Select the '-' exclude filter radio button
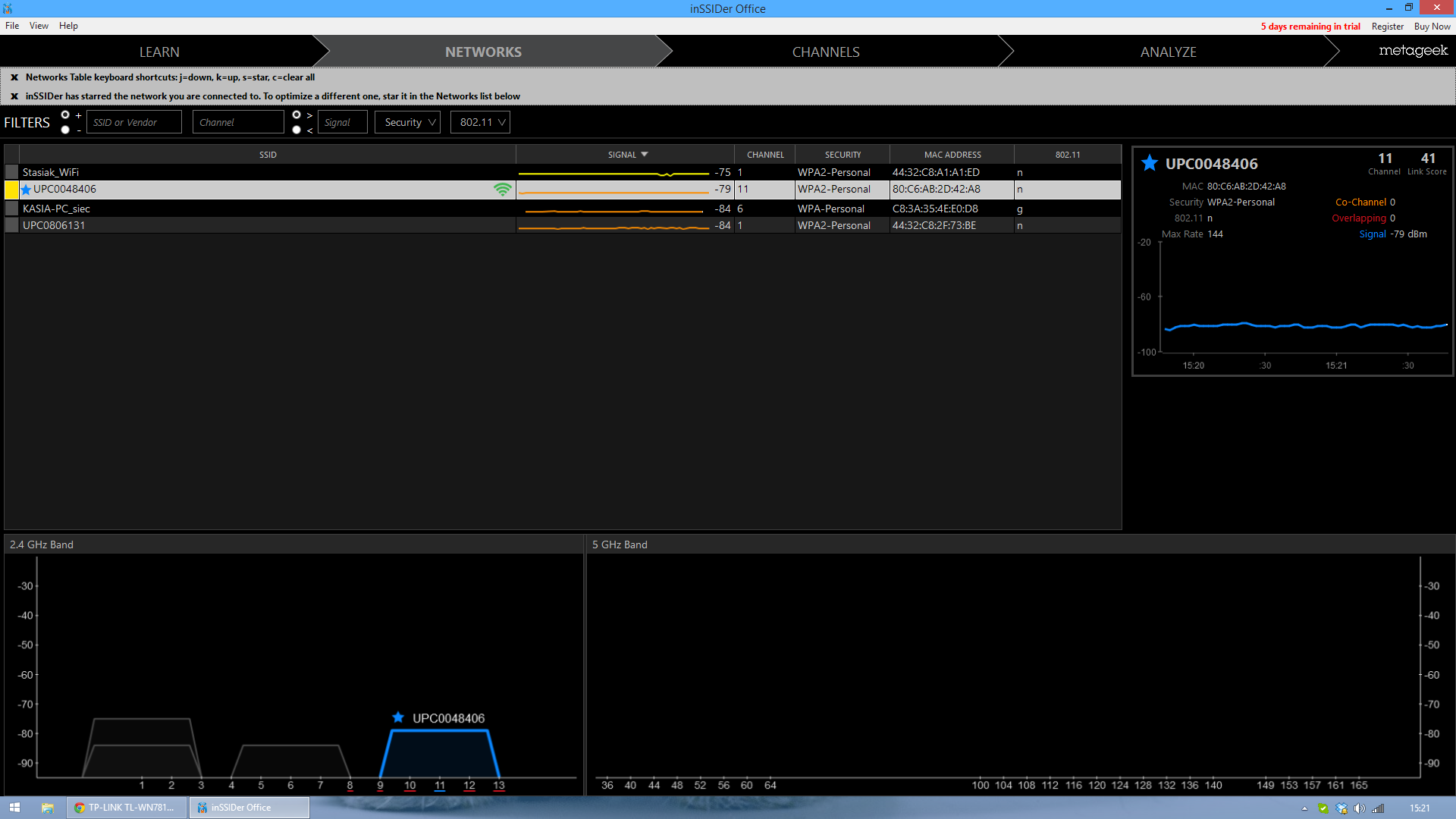The image size is (1456, 819). pyautogui.click(x=65, y=130)
